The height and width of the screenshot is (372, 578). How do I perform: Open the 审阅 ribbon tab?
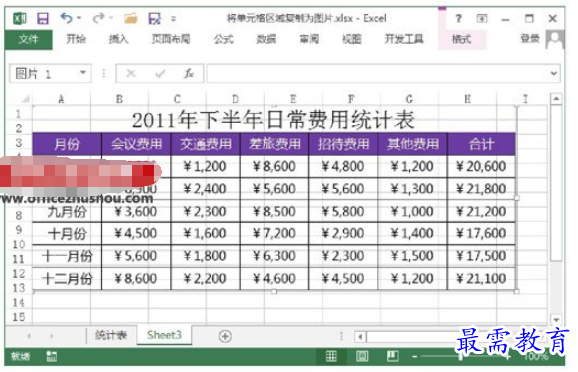point(309,39)
